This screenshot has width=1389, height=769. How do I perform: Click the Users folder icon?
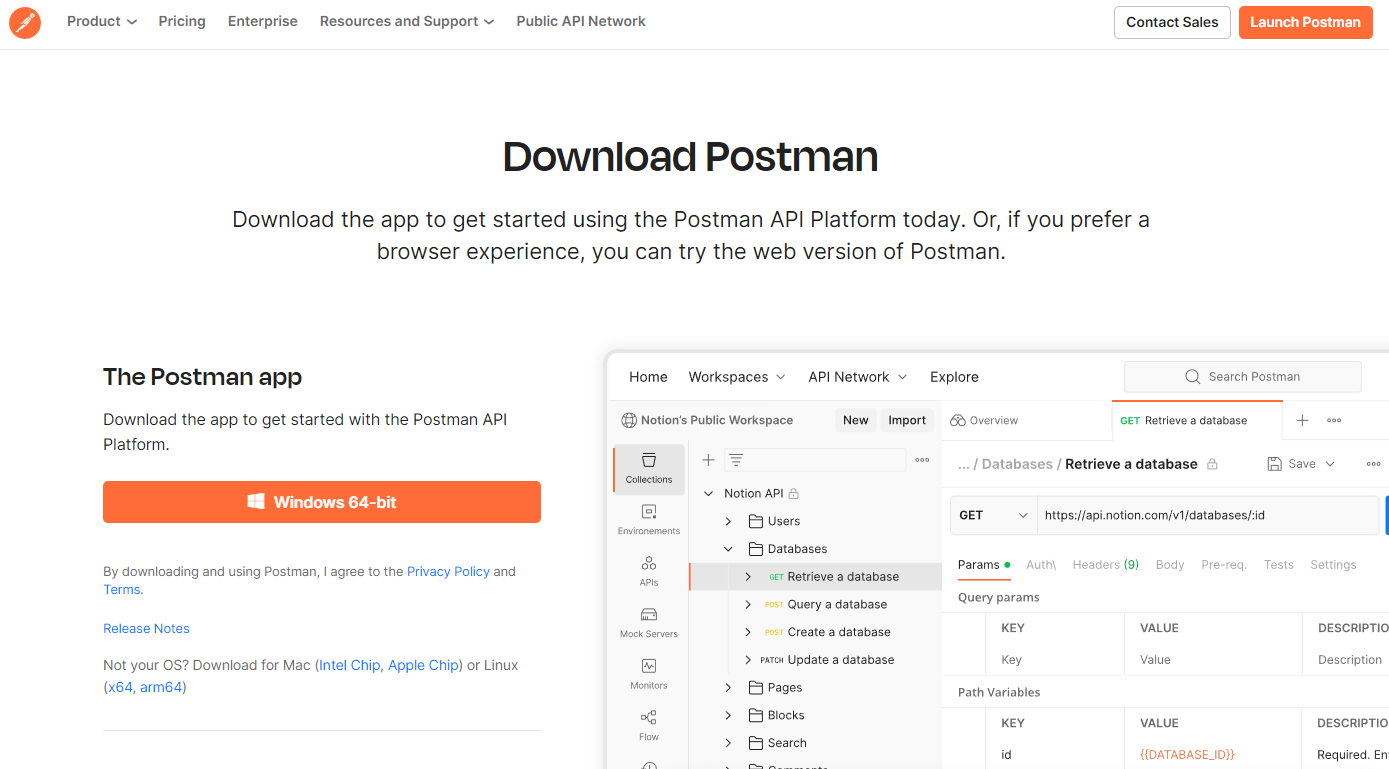pyautogui.click(x=756, y=521)
